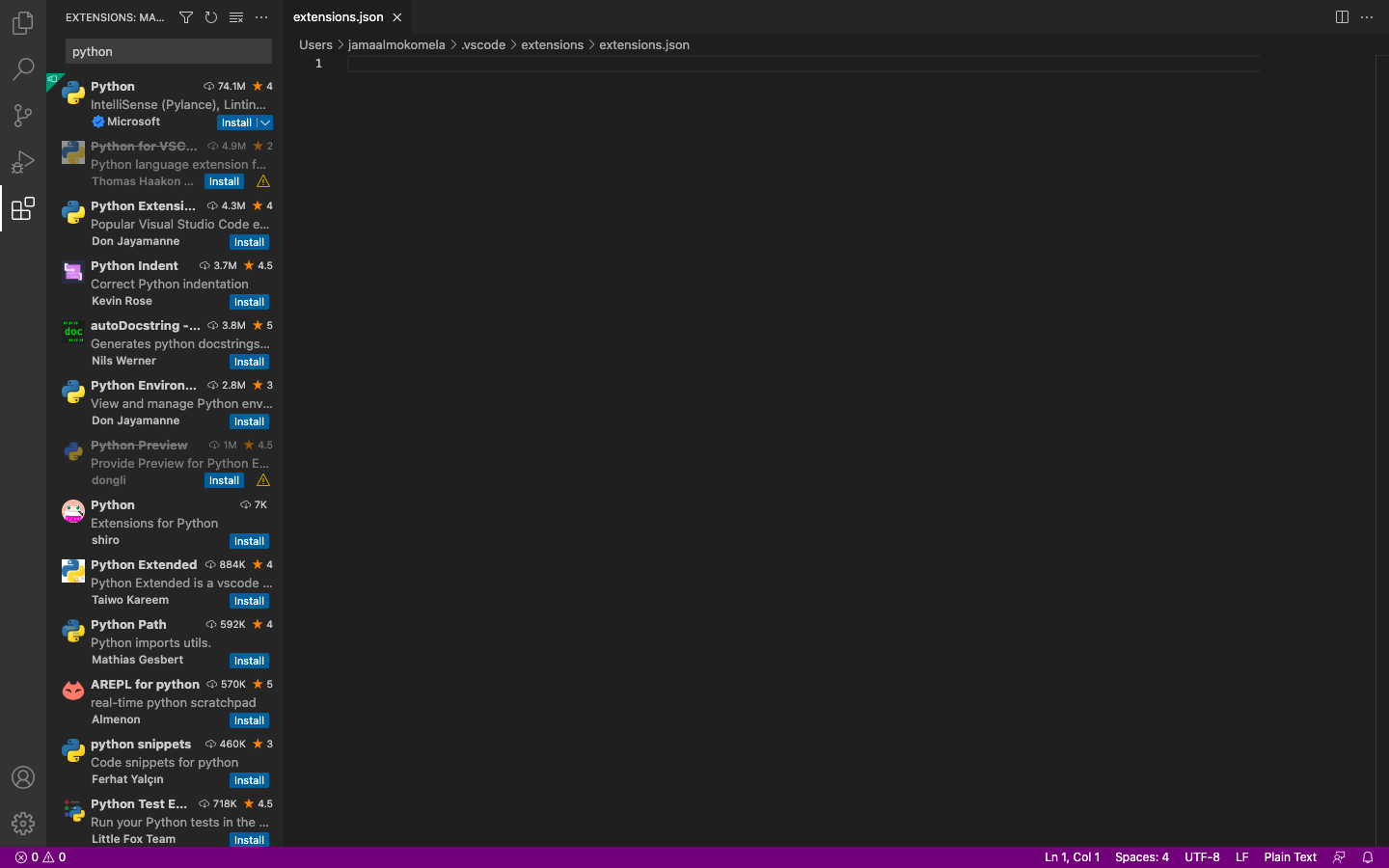Click the Extensions icon in the activity bar
Image resolution: width=1389 pixels, height=868 pixels.
tap(23, 207)
